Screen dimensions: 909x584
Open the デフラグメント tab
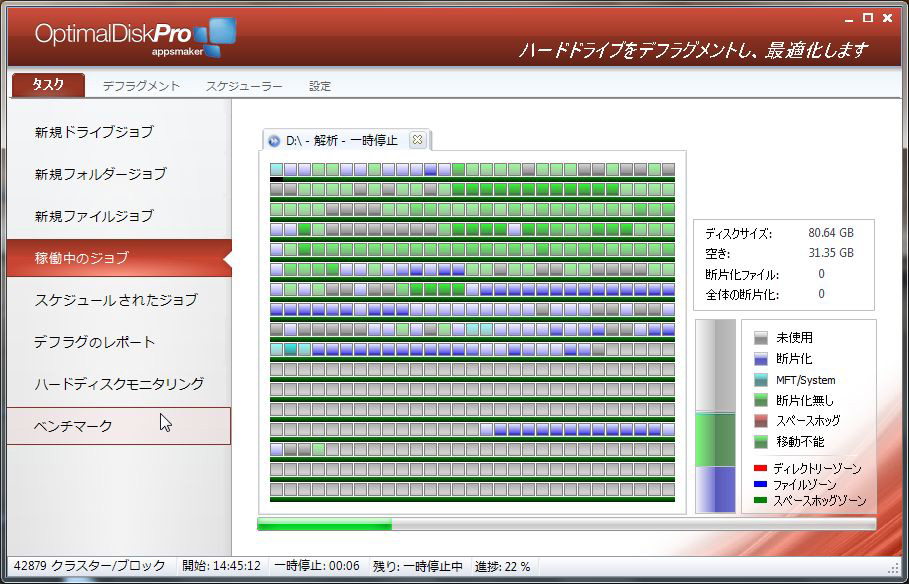coord(141,86)
